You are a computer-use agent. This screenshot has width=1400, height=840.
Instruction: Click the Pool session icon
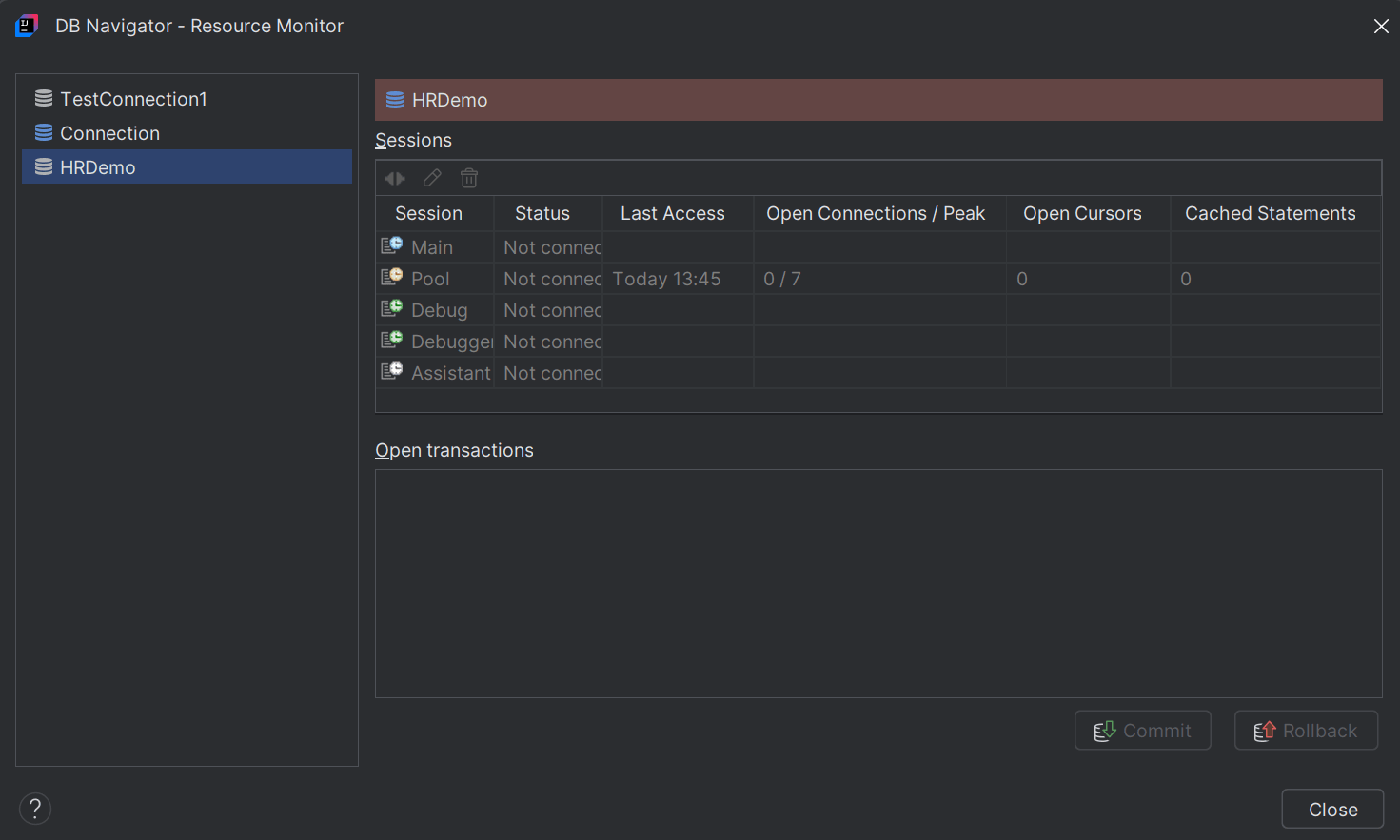pos(391,276)
